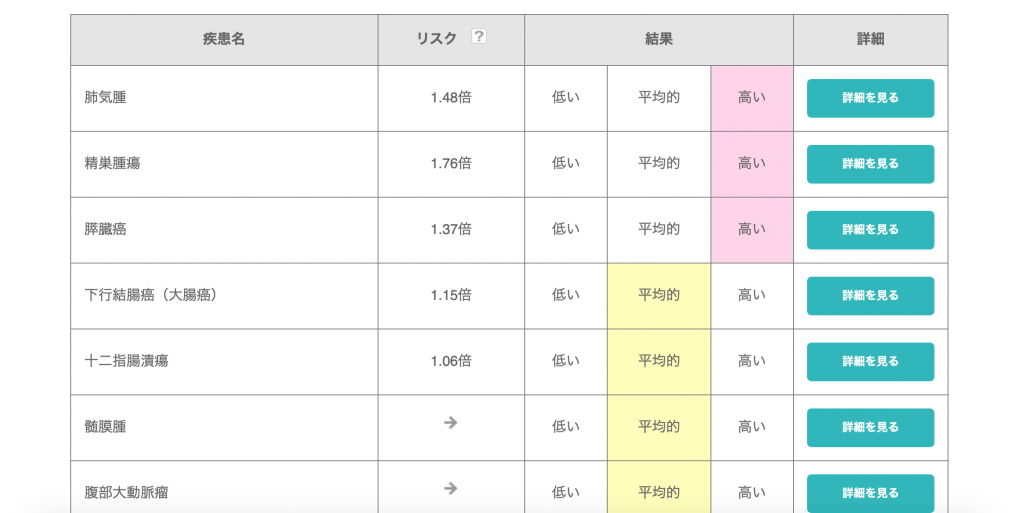Open 詳細を見る for 髄膜腫
Image resolution: width=1024 pixels, height=513 pixels.
[x=870, y=427]
